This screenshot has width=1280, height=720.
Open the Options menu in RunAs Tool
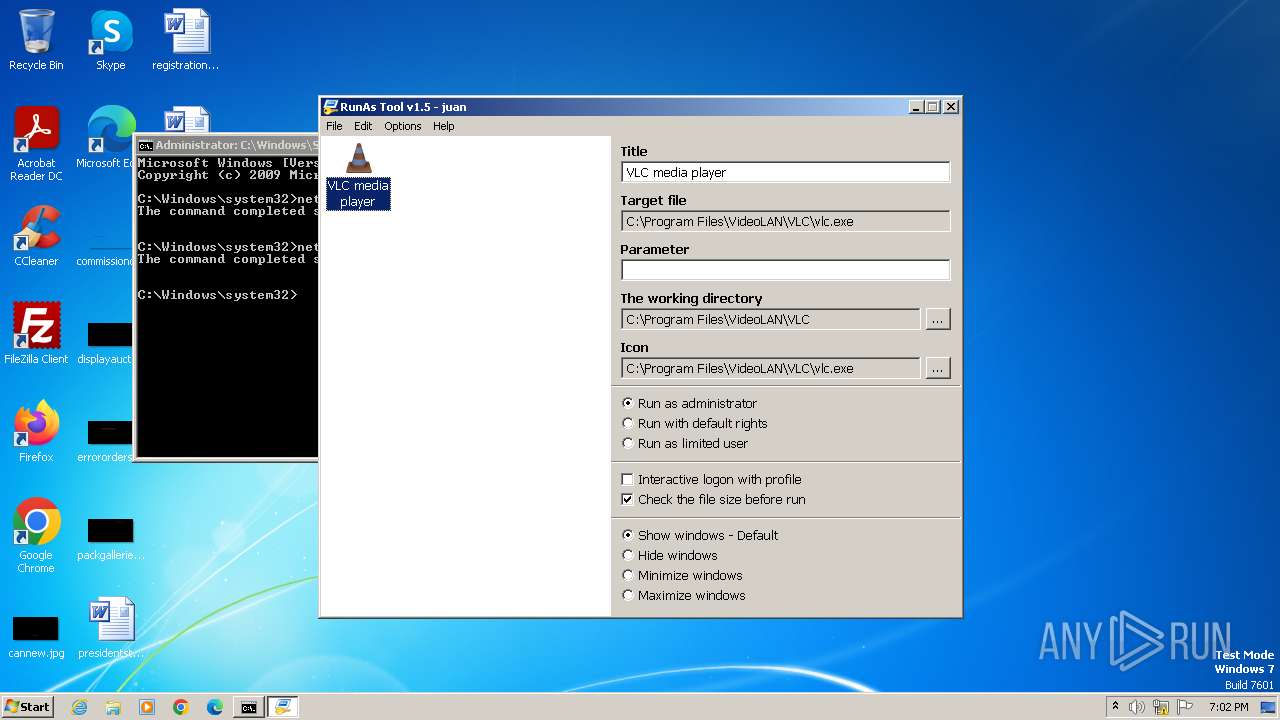click(403, 126)
